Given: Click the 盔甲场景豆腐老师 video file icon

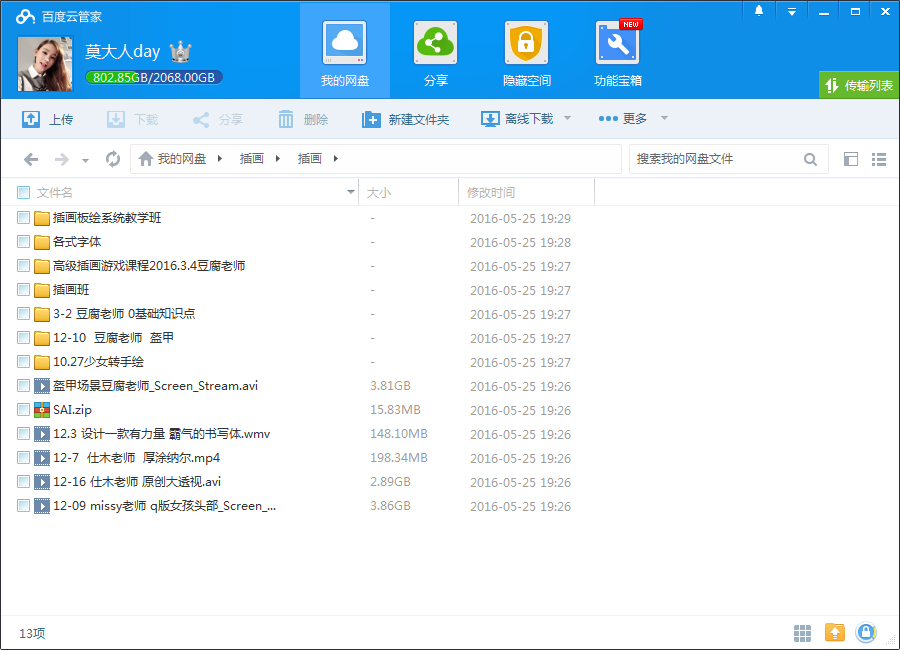Looking at the screenshot, I should pos(42,386).
